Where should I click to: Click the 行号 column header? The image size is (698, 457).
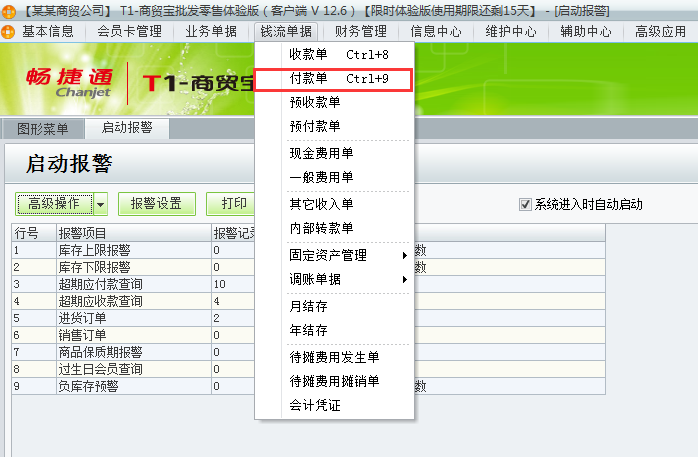[x=34, y=233]
